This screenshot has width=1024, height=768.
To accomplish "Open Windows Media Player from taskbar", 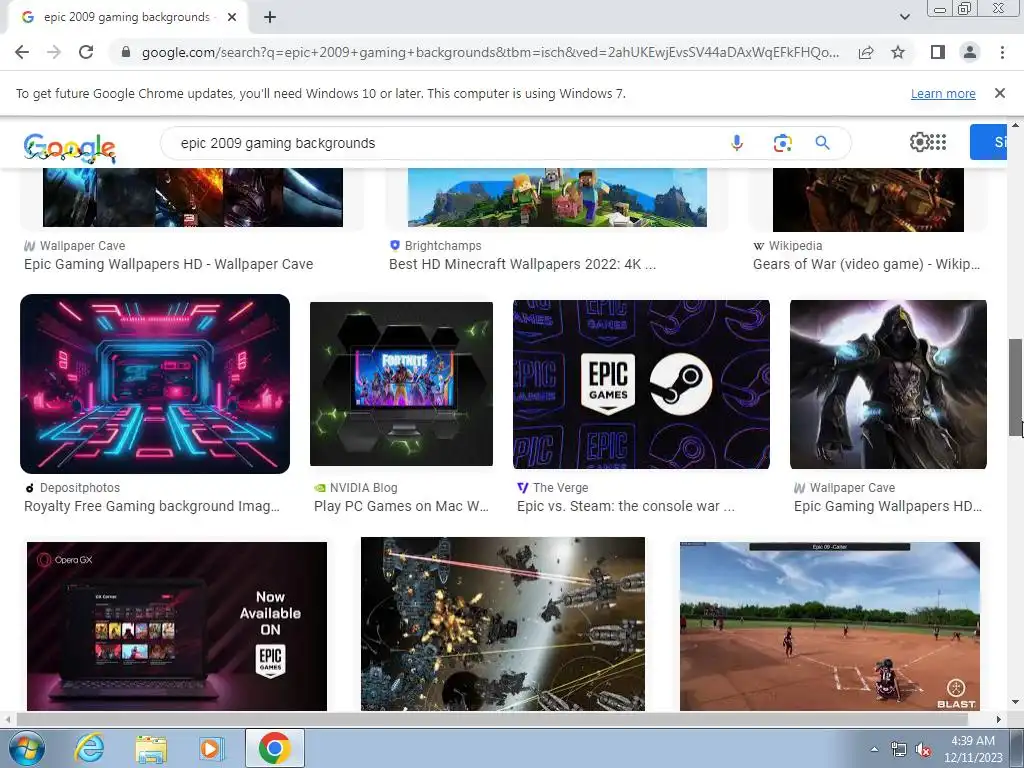I will [211, 748].
